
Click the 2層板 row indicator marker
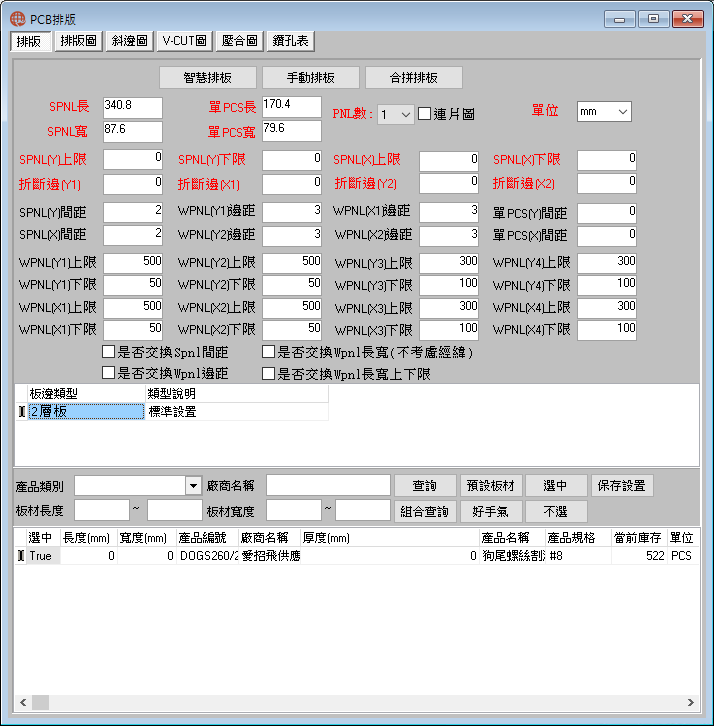click(x=21, y=412)
